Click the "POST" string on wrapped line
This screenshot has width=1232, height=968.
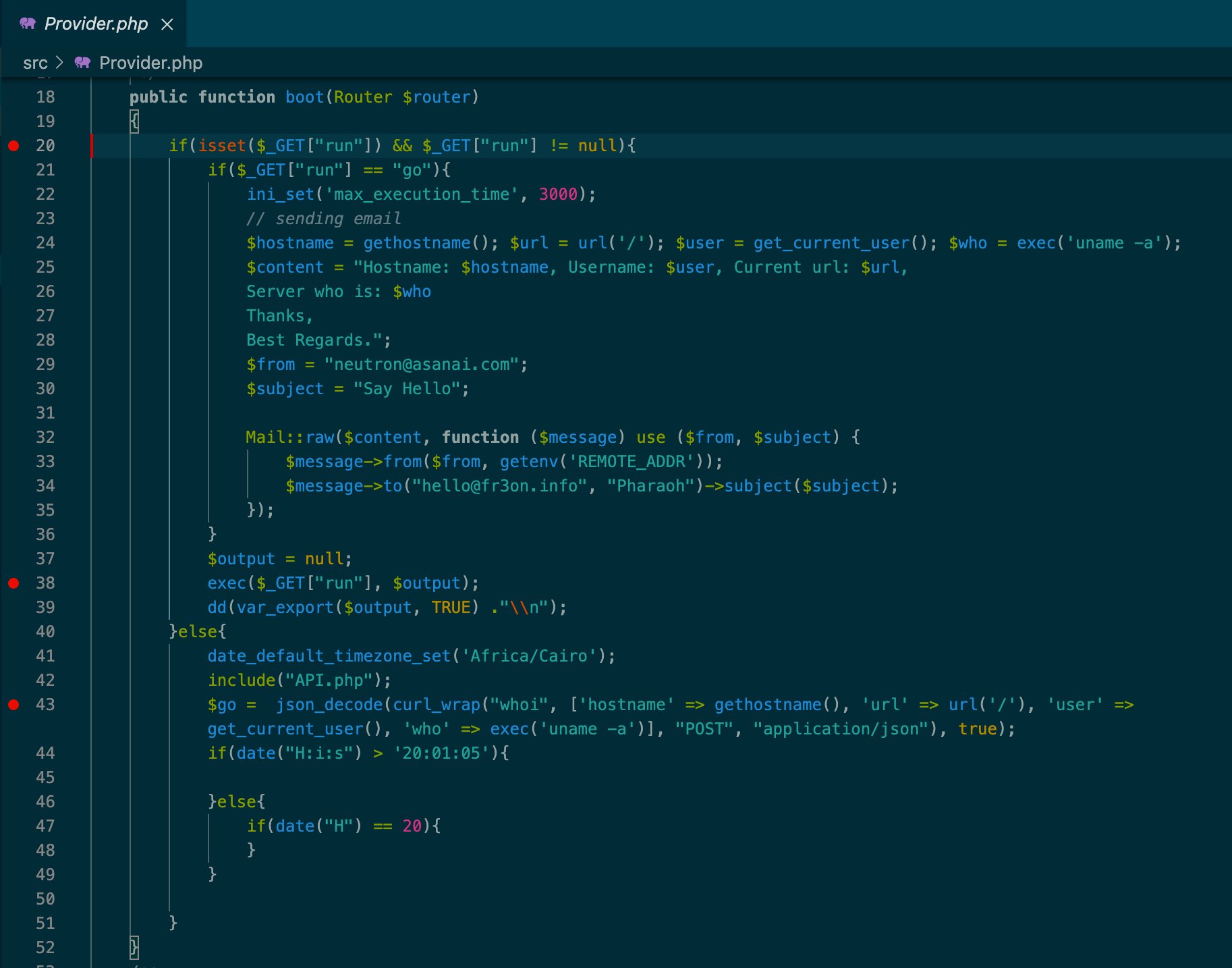pyautogui.click(x=704, y=729)
